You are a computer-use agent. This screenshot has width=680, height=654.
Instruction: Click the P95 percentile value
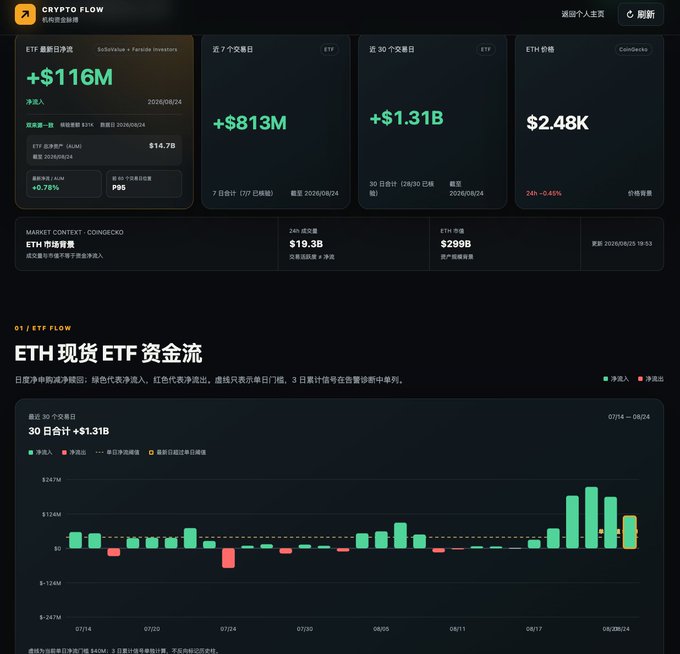coord(119,187)
